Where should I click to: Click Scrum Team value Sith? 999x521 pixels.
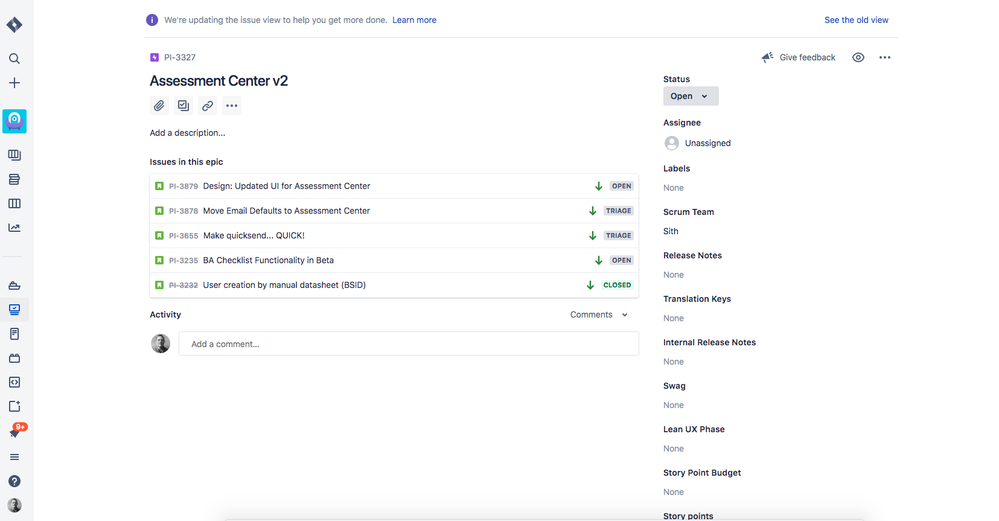click(671, 231)
